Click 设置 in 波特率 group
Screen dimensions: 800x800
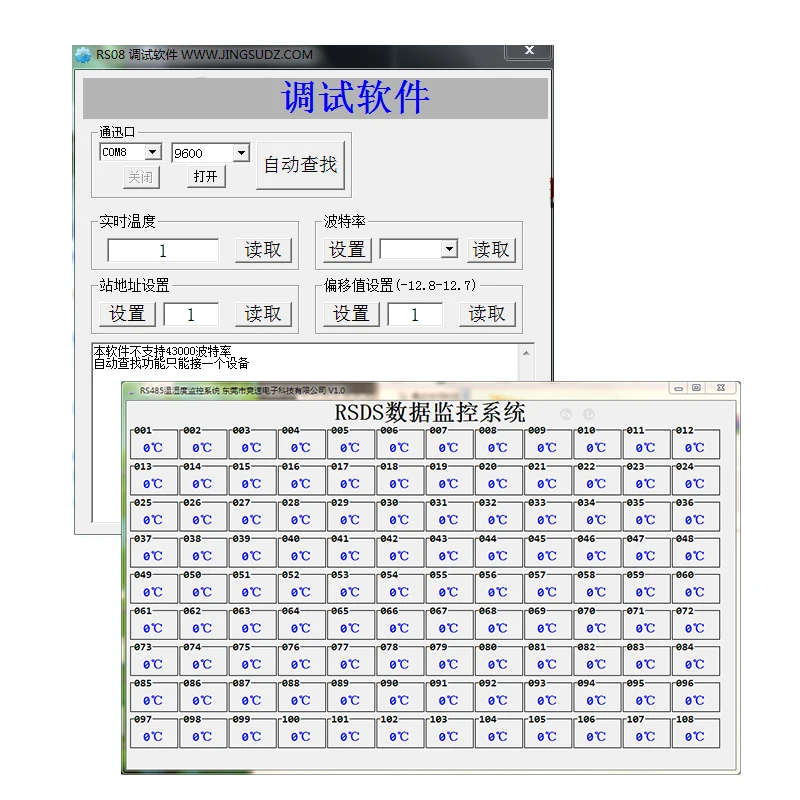[x=347, y=250]
